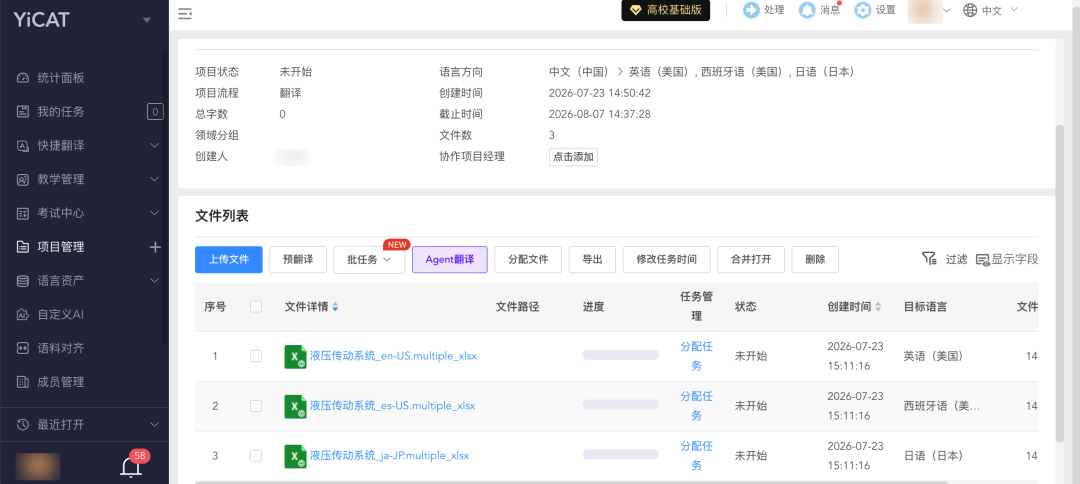
Task: Click 分配任务 for the es-US file
Action: (696, 406)
